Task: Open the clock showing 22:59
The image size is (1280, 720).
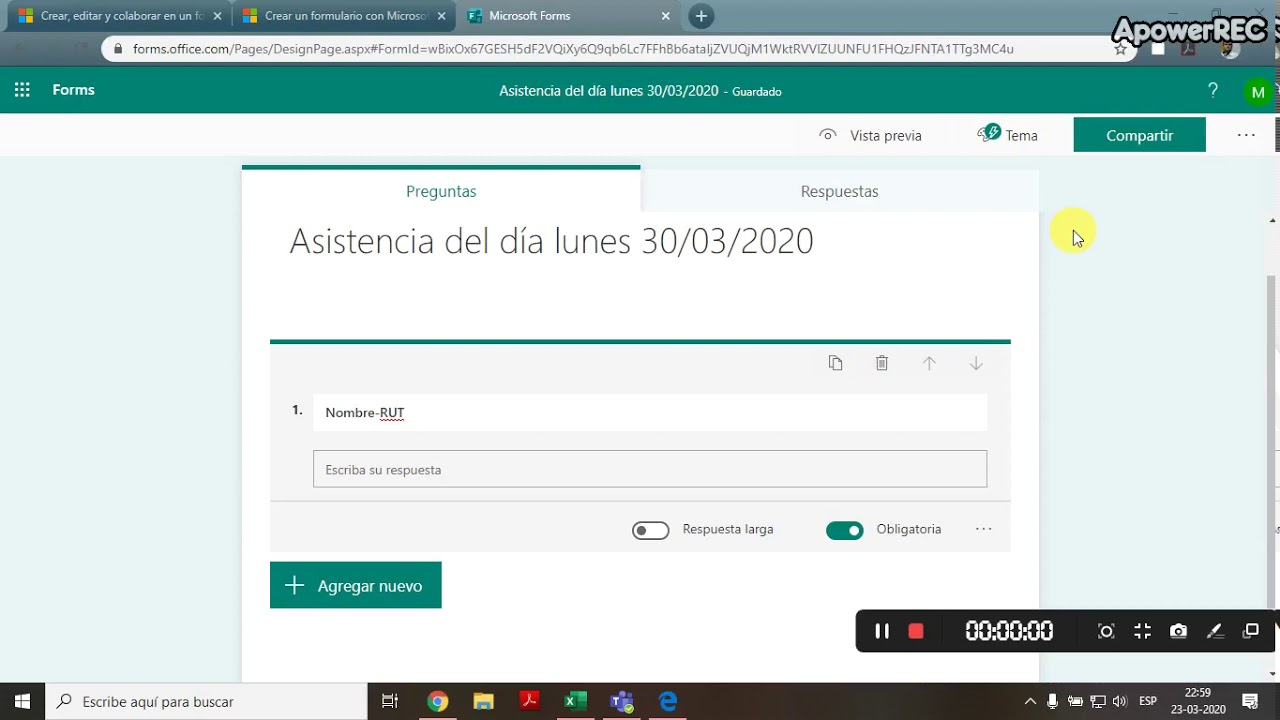Action: coord(1198,701)
